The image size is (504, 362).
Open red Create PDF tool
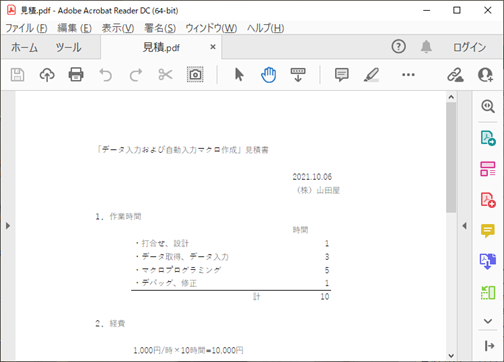pyautogui.click(x=488, y=200)
